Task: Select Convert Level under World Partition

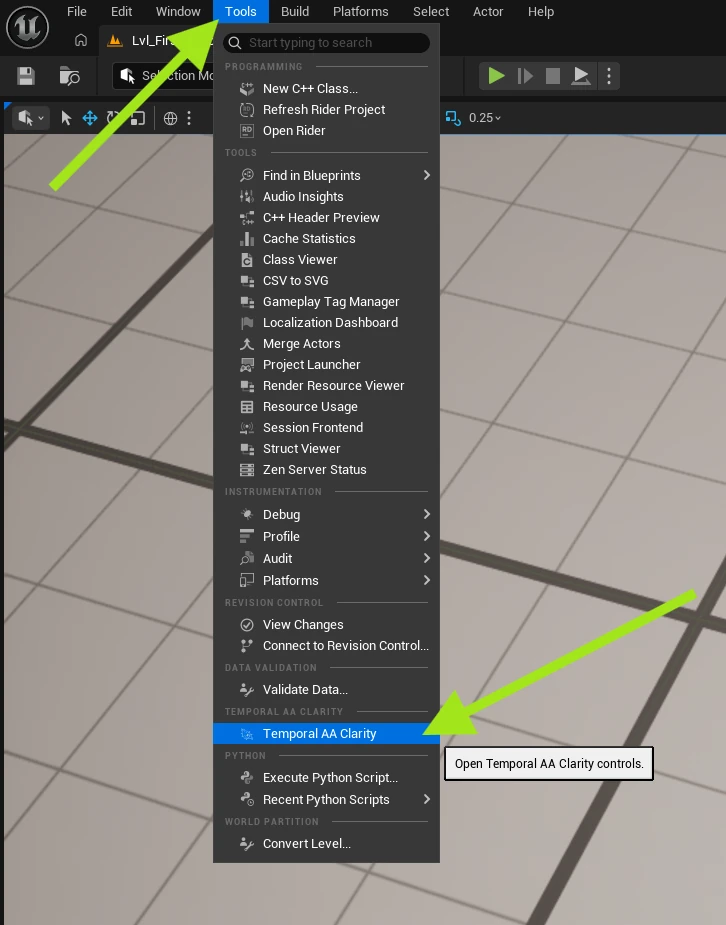Action: [x=326, y=844]
